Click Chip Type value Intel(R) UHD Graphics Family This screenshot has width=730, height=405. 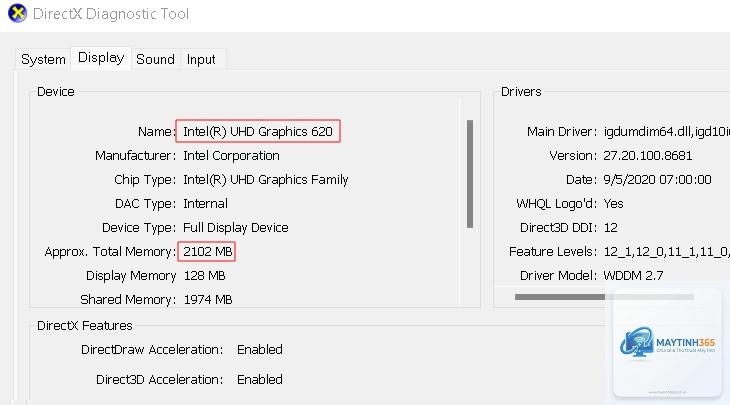[266, 180]
